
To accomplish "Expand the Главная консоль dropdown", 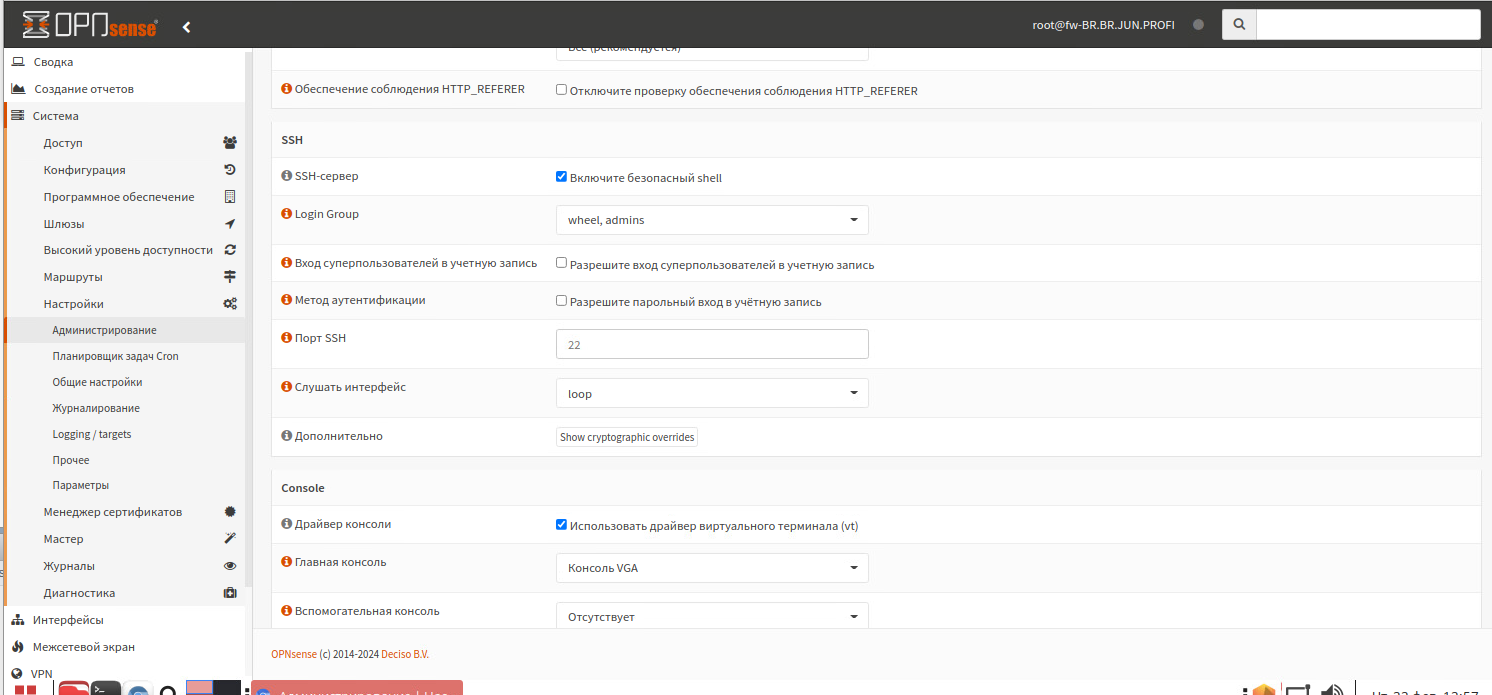I will 711,568.
